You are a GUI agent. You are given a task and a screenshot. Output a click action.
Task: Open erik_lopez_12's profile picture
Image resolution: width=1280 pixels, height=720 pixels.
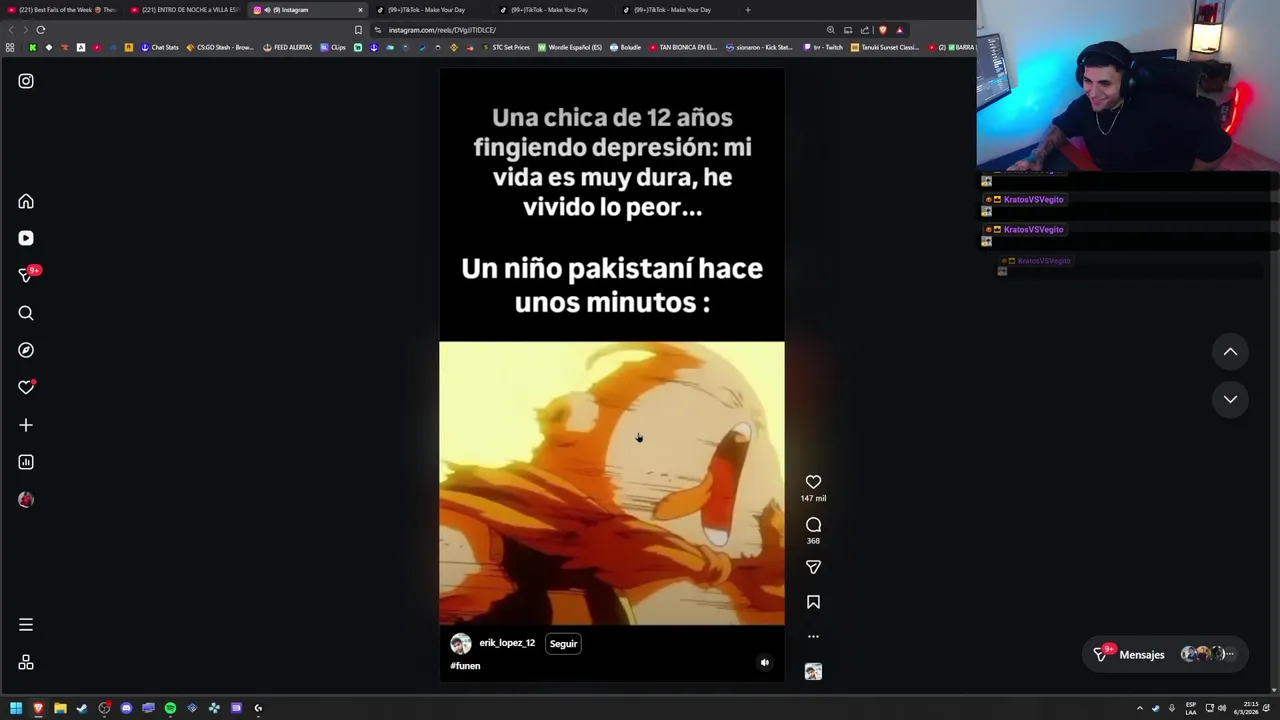point(461,644)
